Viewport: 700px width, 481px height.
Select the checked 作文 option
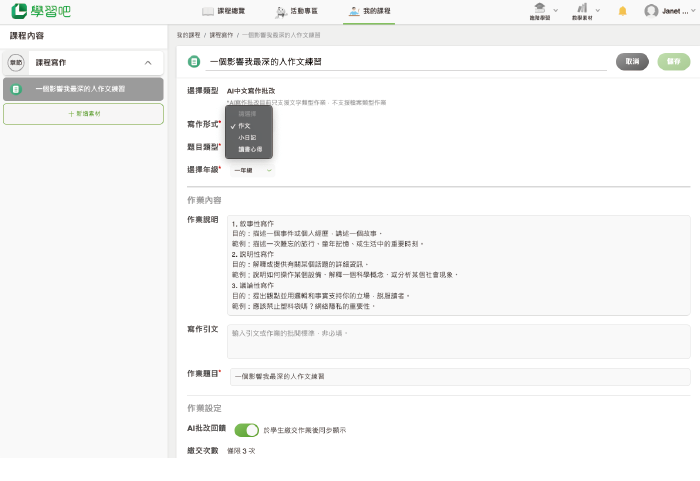[x=245, y=126]
